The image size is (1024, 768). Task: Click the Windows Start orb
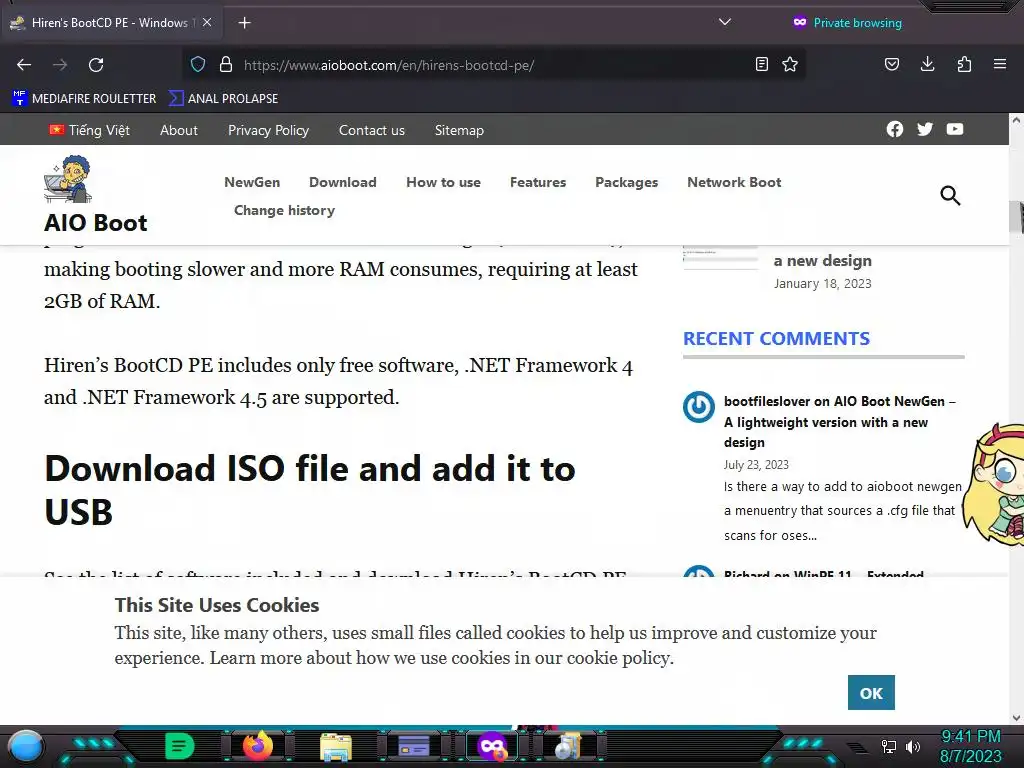click(26, 746)
